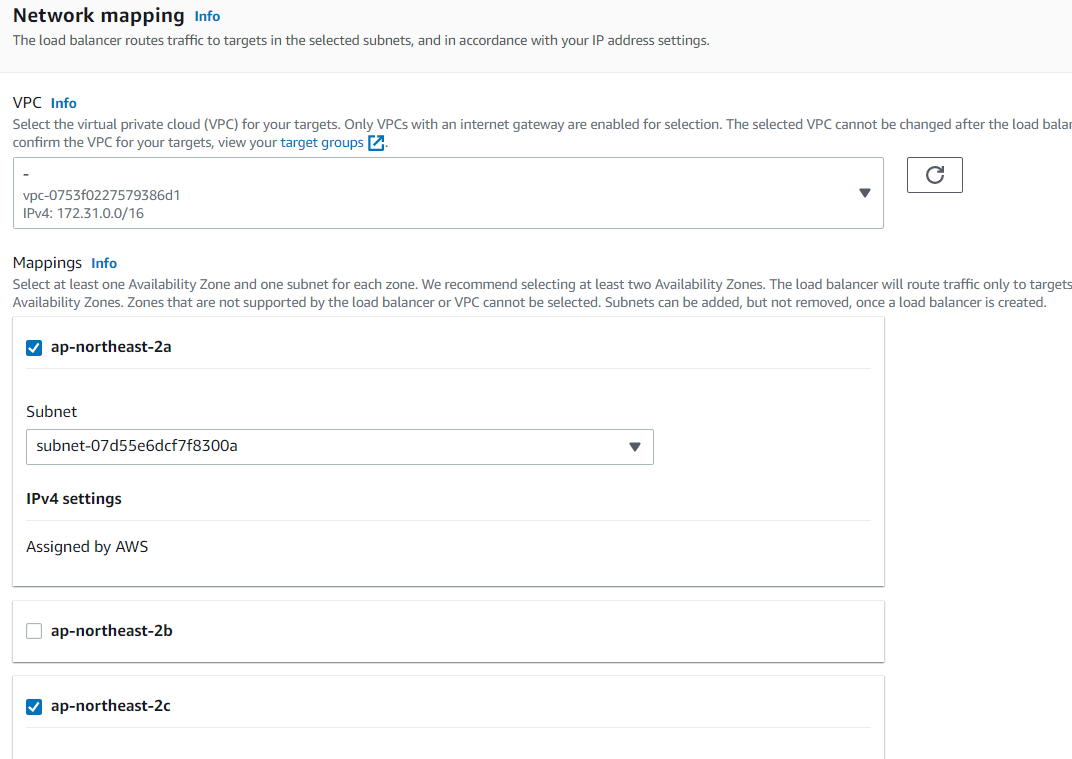Open Info link beside VPC label

63,103
